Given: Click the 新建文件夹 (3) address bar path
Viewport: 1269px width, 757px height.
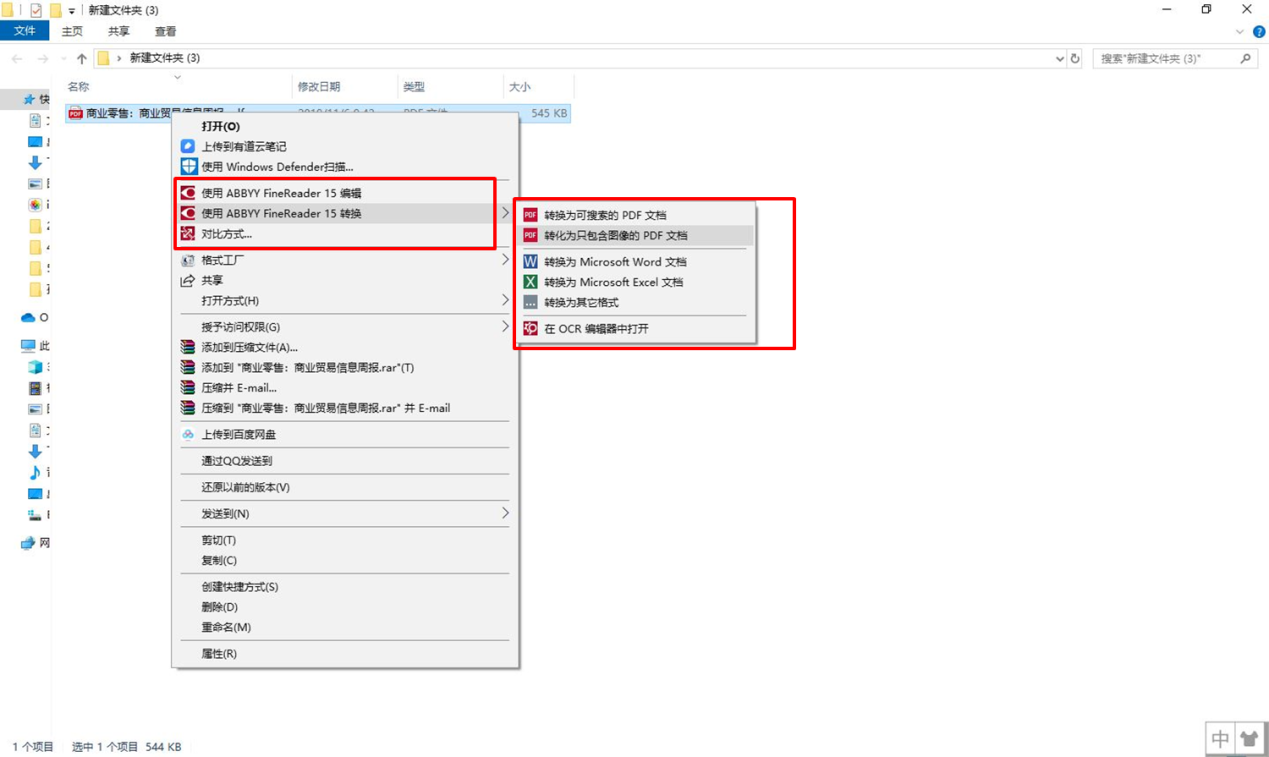Looking at the screenshot, I should (165, 58).
